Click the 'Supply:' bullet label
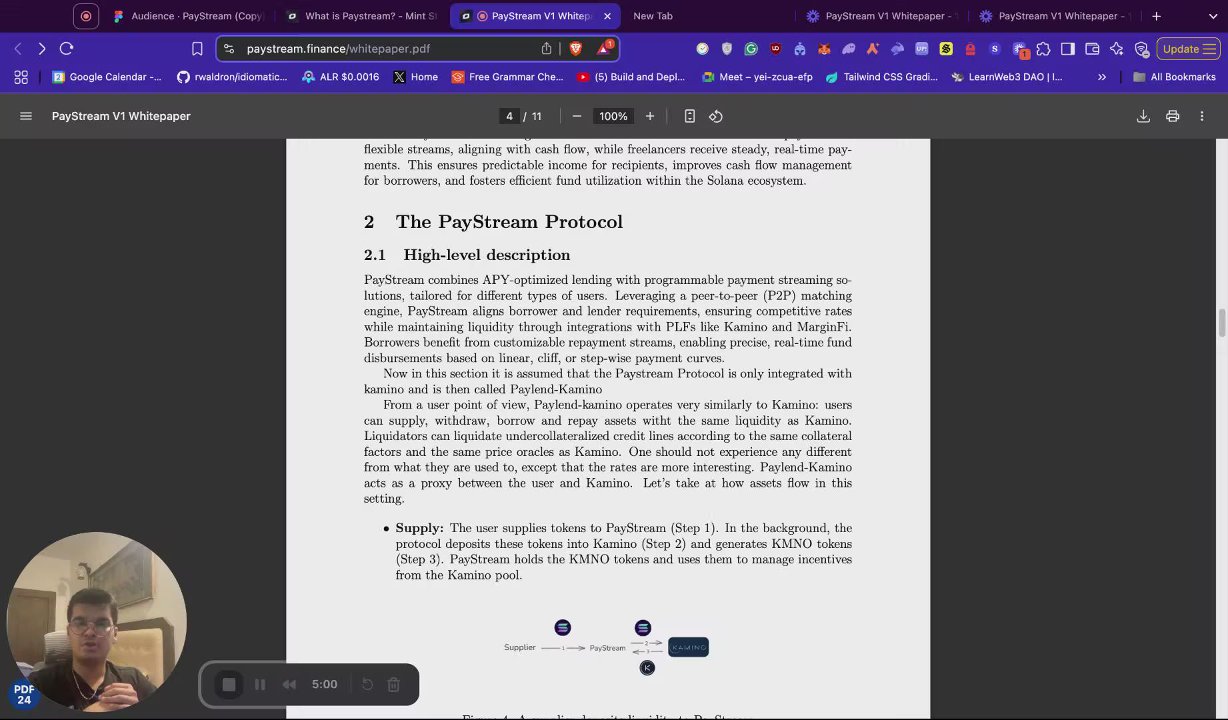Viewport: 1228px width, 720px height. click(x=419, y=528)
